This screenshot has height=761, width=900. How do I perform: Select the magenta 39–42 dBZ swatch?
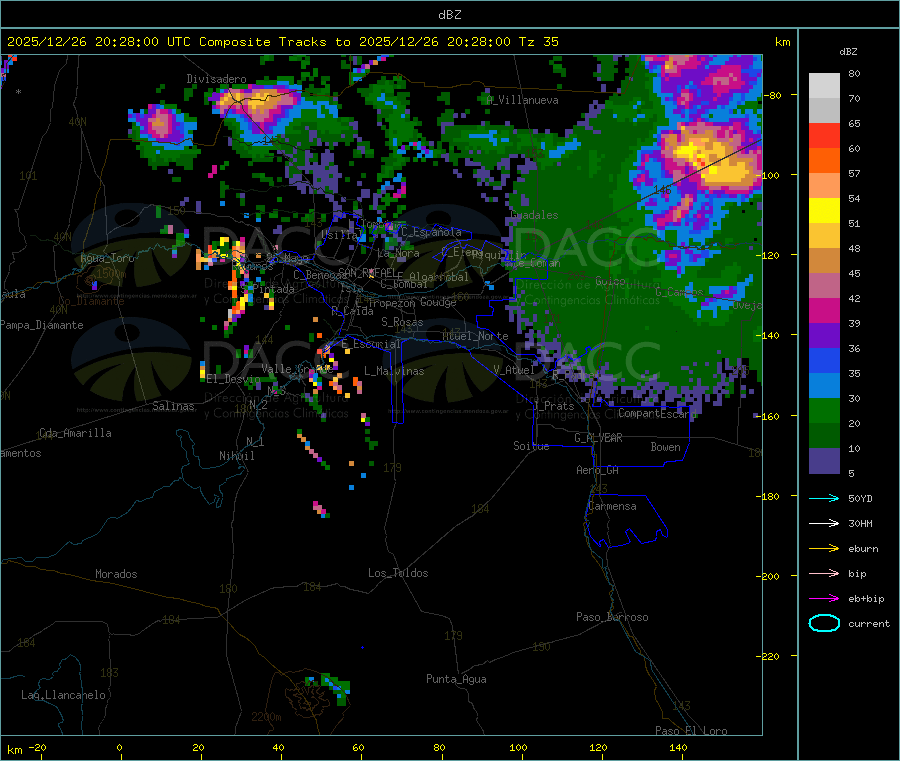point(824,311)
